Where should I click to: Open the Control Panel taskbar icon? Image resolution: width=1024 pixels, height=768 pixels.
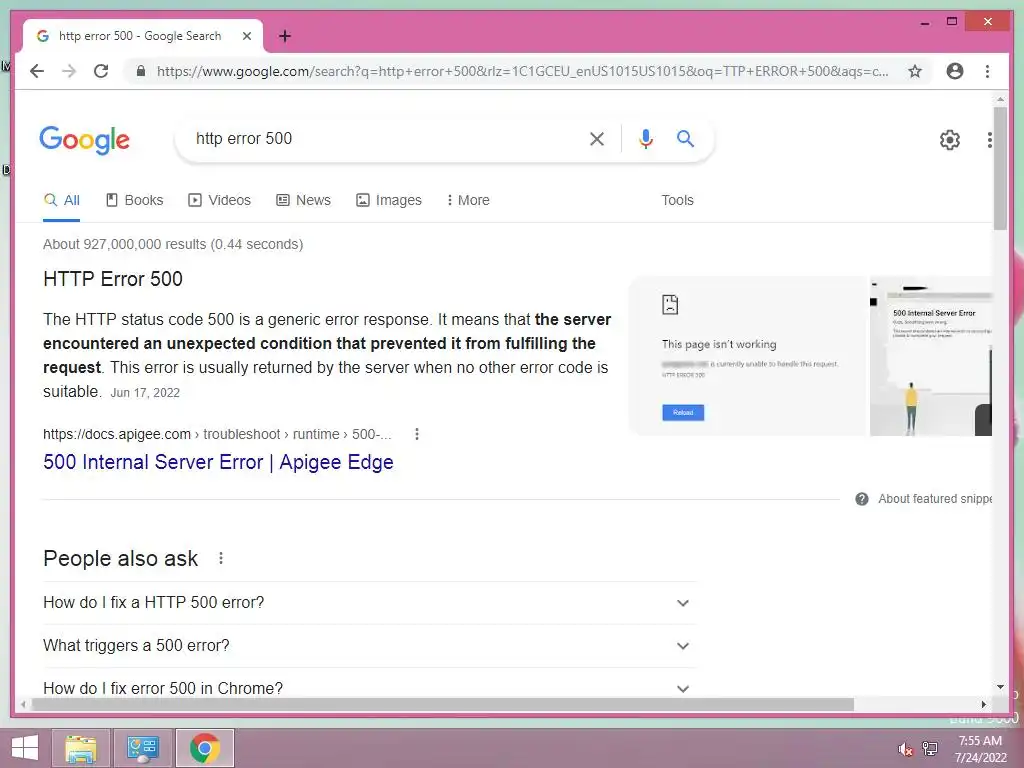tap(143, 748)
